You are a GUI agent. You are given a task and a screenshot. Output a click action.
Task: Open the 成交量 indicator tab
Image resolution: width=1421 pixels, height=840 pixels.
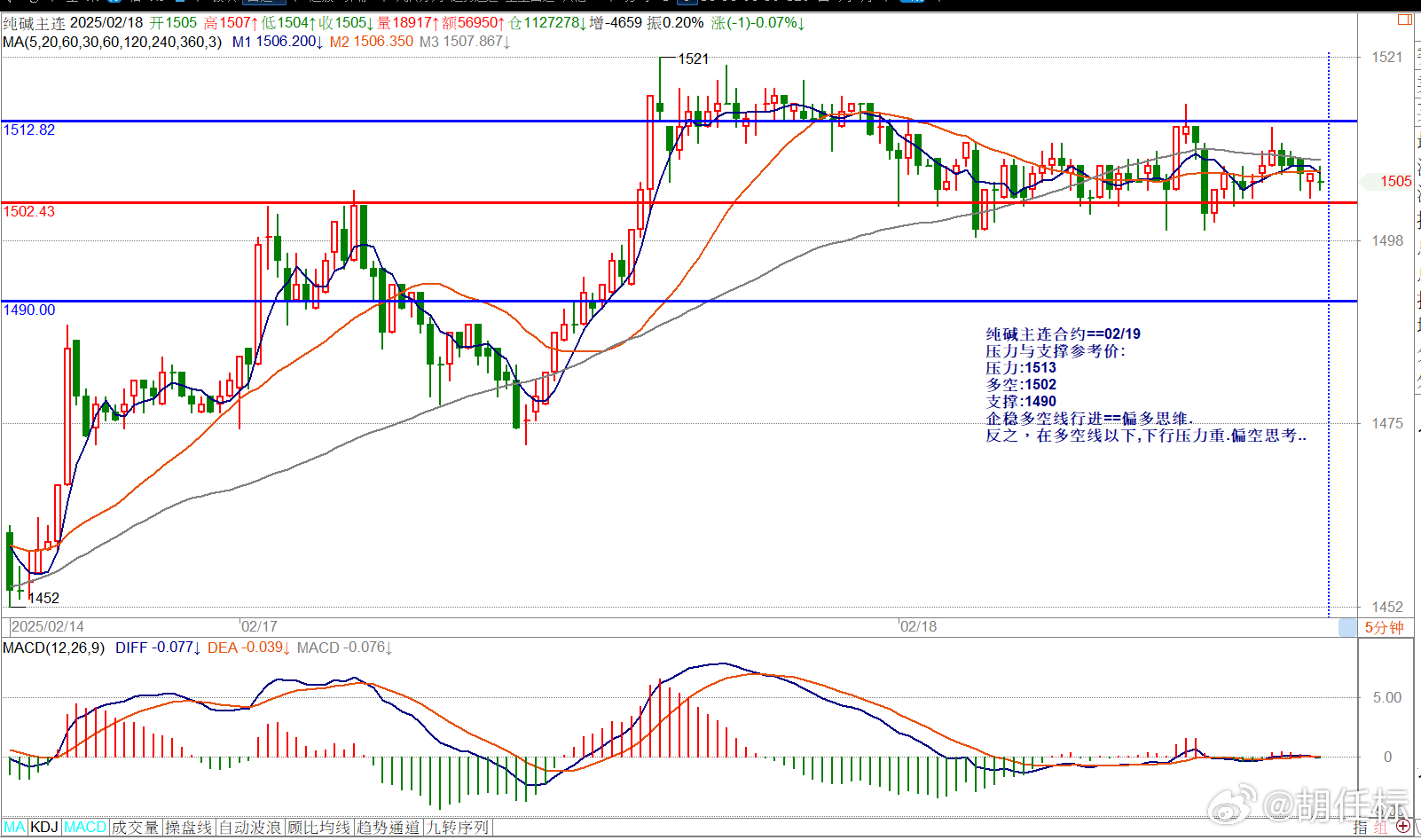[136, 828]
